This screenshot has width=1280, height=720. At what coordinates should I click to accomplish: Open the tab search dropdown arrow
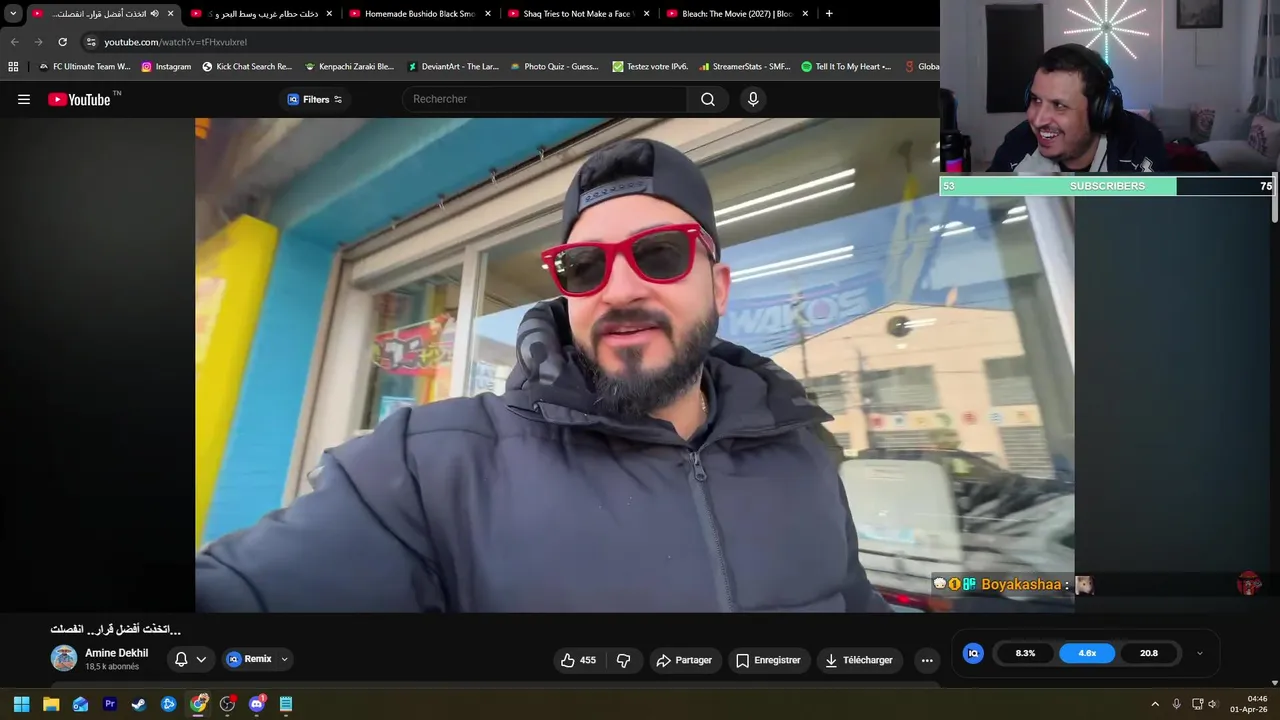13,14
